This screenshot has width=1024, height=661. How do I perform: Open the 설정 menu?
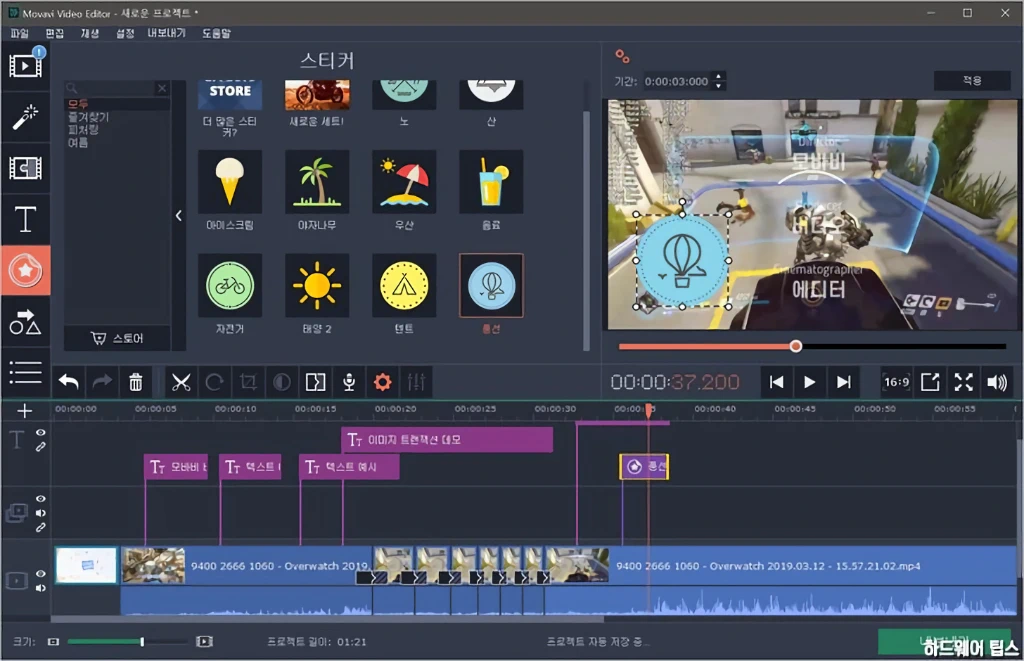(125, 33)
